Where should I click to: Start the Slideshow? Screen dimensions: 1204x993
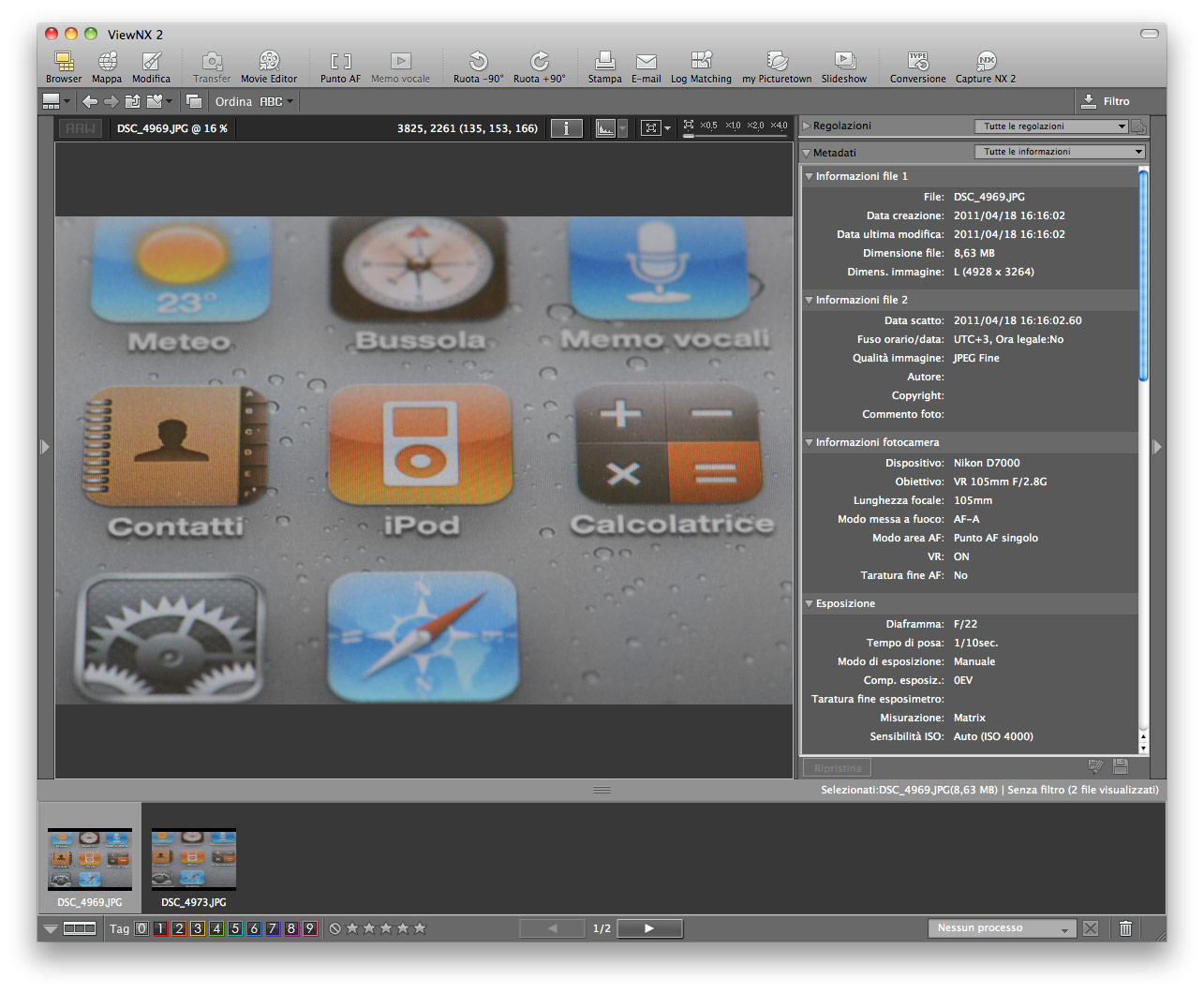pos(844,67)
